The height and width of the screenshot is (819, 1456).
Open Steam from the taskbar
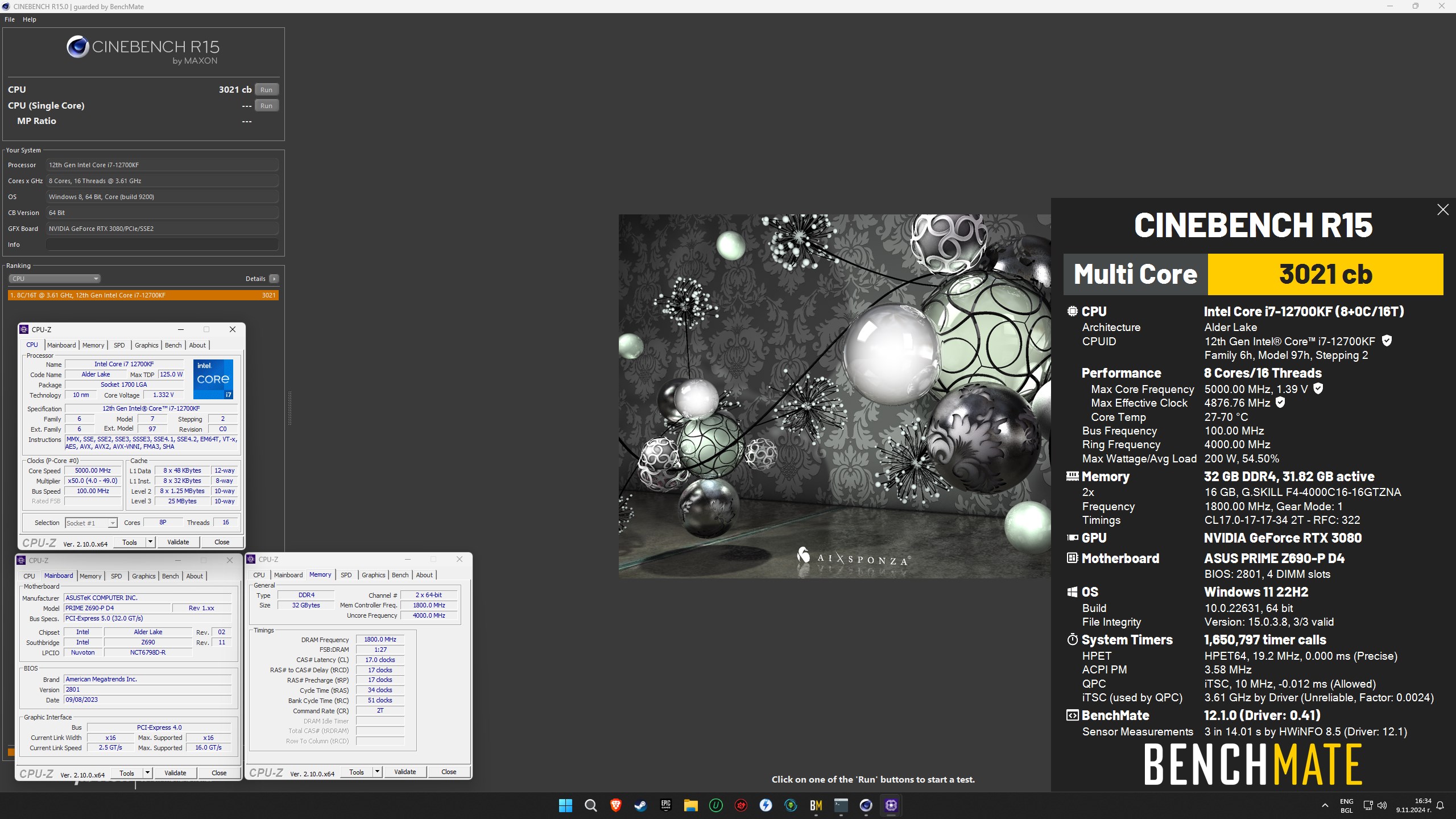click(x=640, y=805)
